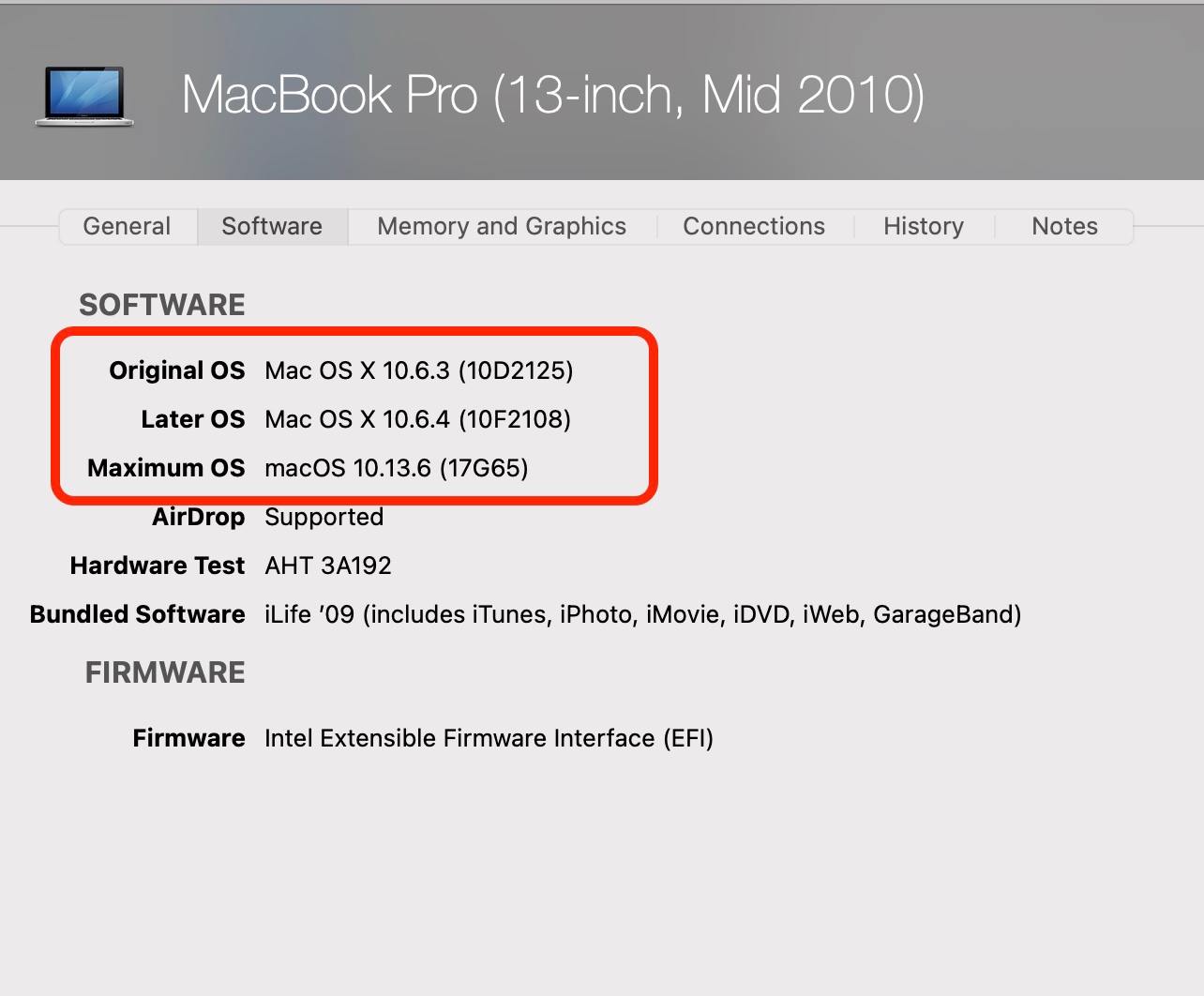1204x996 pixels.
Task: Select the AHT 3A192 value
Action: coord(328,566)
